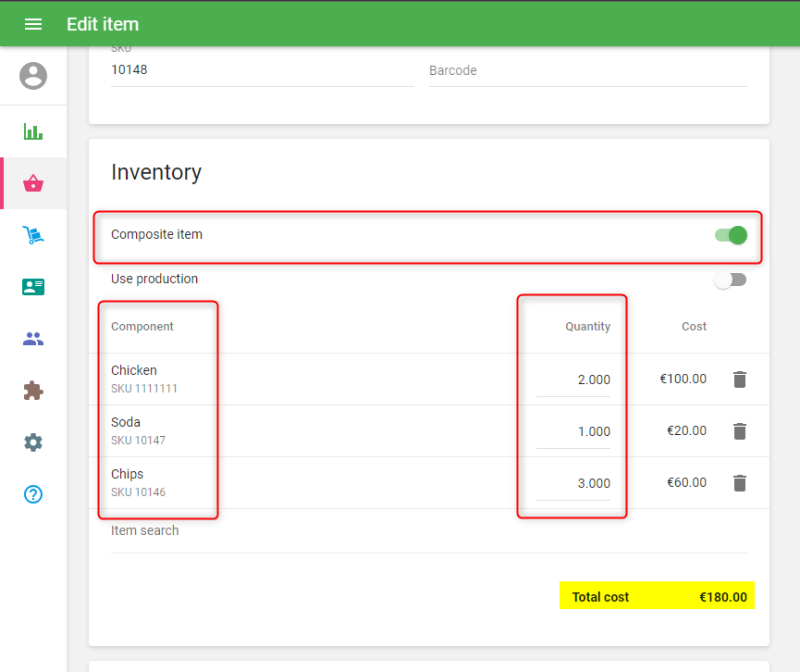800x672 pixels.
Task: Open integrations puzzle piece icon
Action: pos(33,391)
